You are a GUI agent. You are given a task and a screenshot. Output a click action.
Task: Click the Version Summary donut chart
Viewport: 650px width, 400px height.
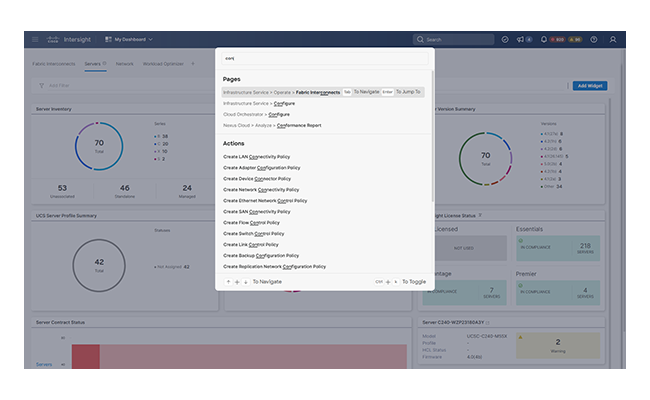485,159
